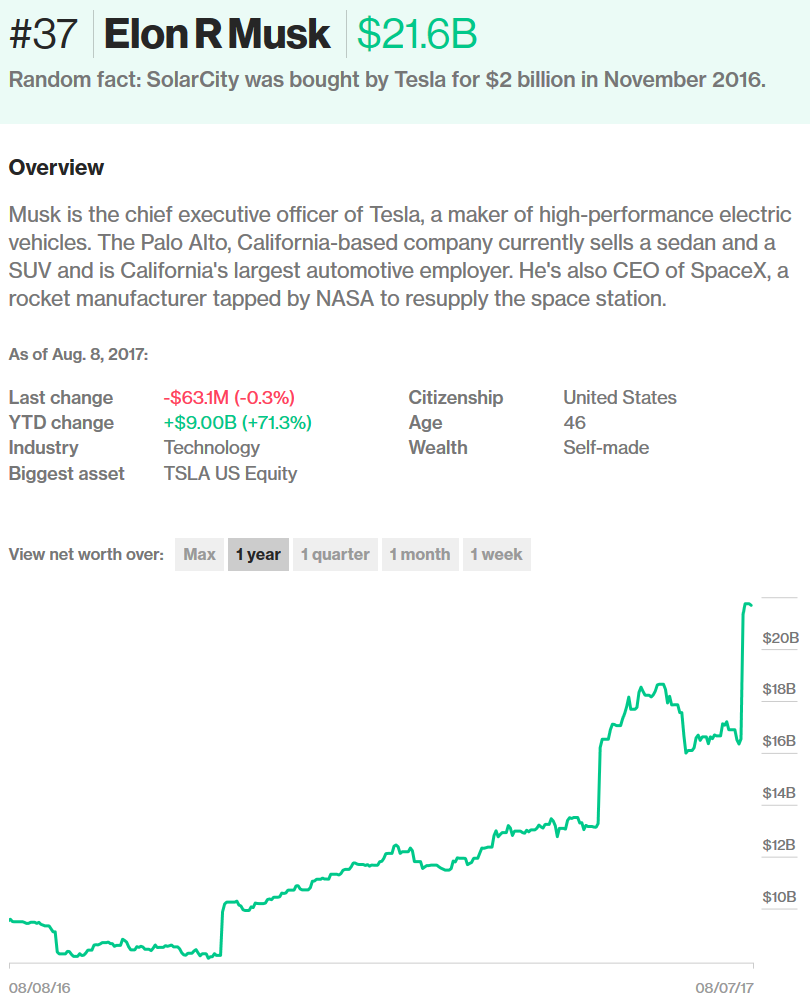The height and width of the screenshot is (1004, 810).
Task: Click the 08/08/16 start date label
Action: (40, 987)
